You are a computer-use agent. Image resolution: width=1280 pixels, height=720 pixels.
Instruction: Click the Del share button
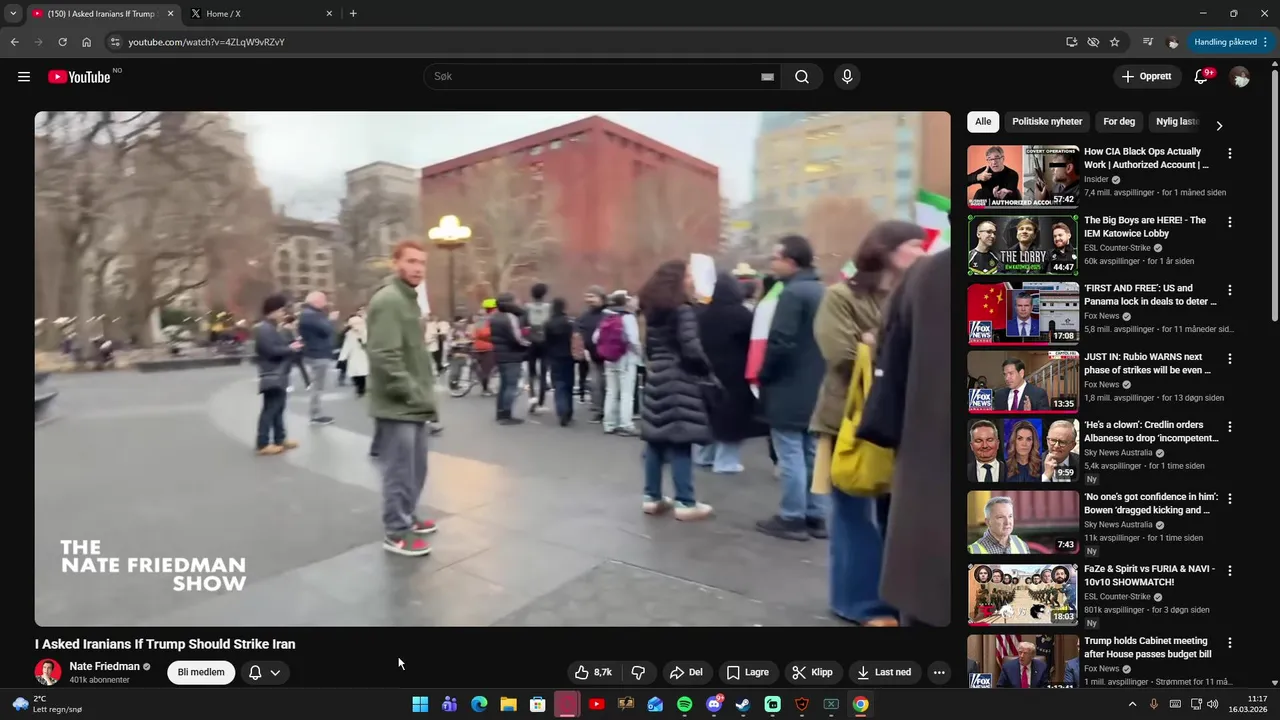point(686,673)
